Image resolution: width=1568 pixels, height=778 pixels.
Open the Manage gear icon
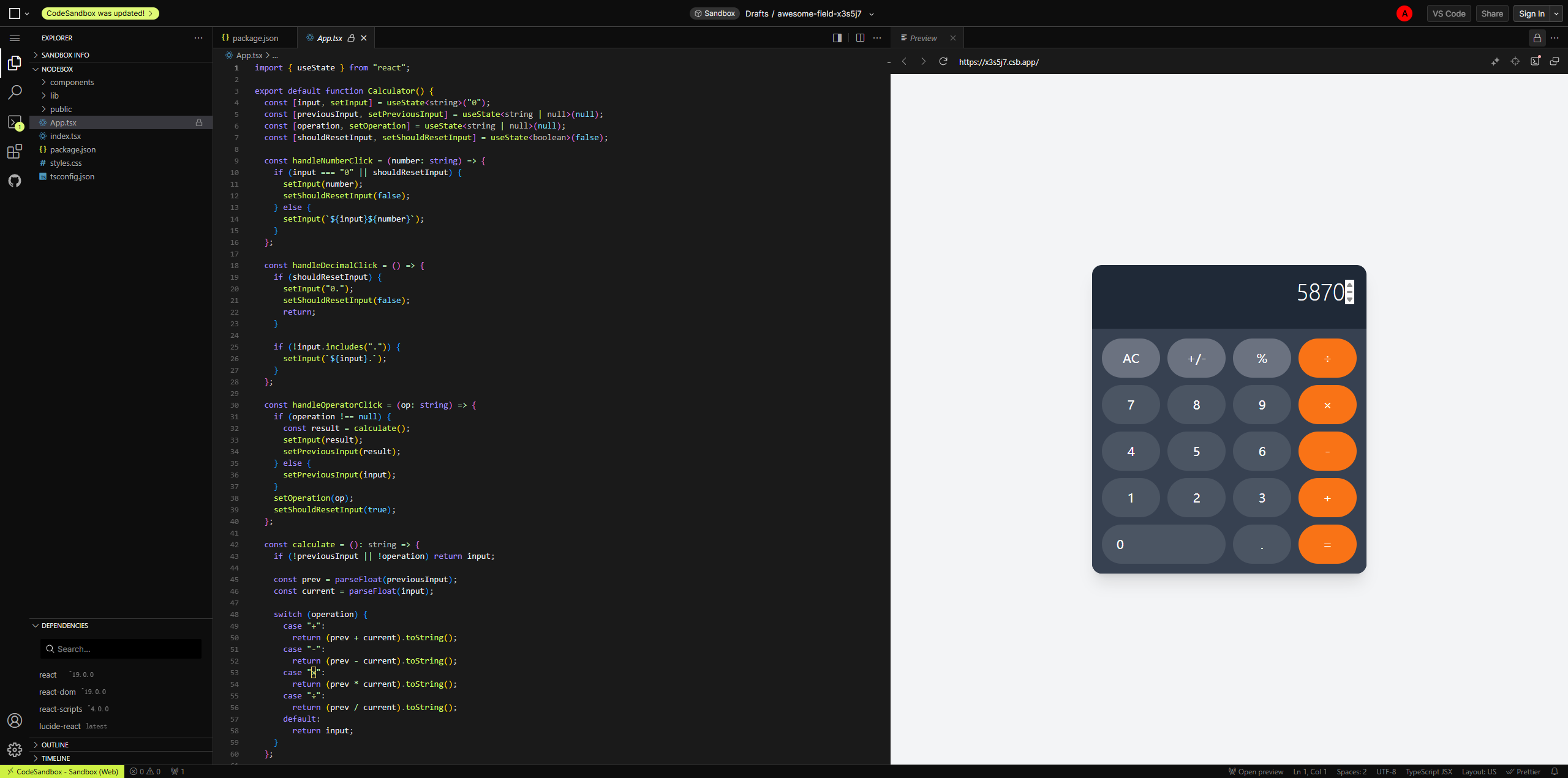tap(15, 749)
